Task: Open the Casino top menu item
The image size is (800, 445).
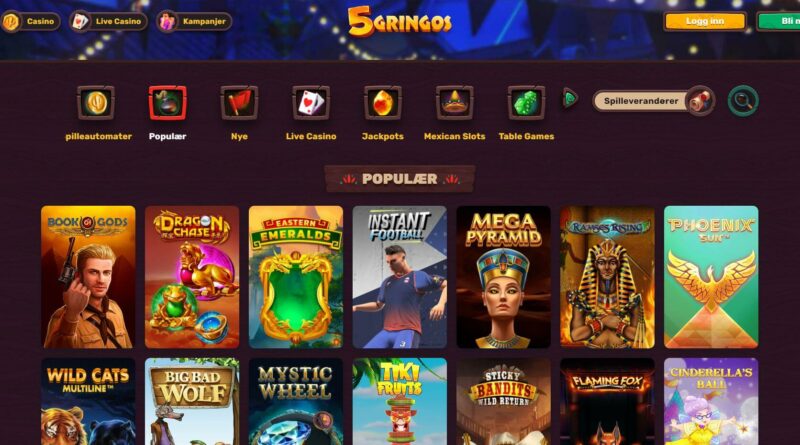Action: click(x=31, y=21)
